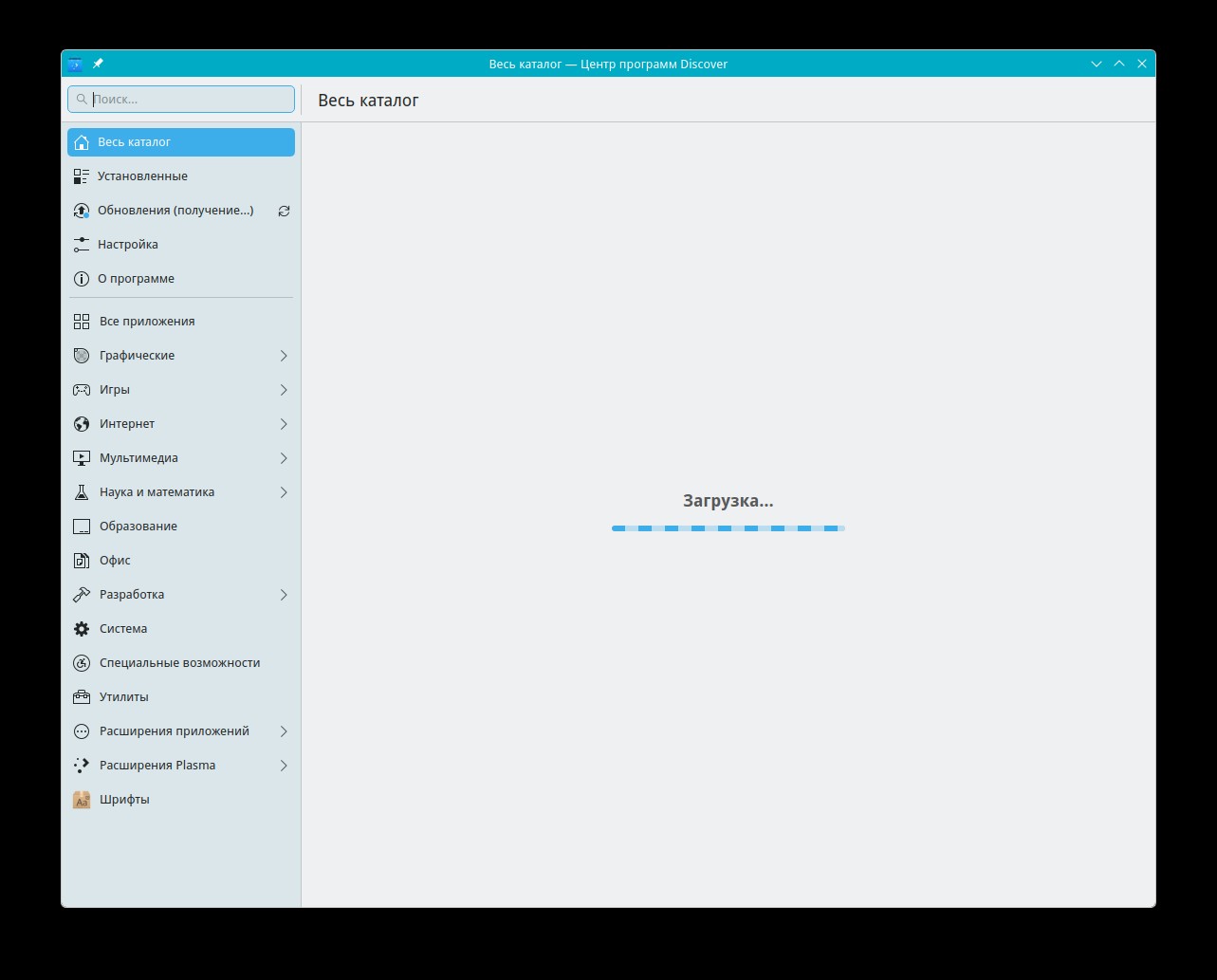Viewport: 1217px width, 980px height.
Task: Click the home icon beside Весь каталог
Action: pyautogui.click(x=82, y=142)
